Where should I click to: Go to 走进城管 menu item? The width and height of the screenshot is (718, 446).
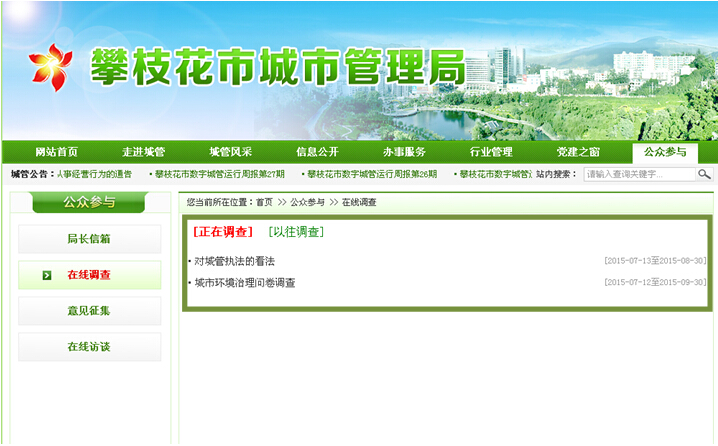click(143, 152)
